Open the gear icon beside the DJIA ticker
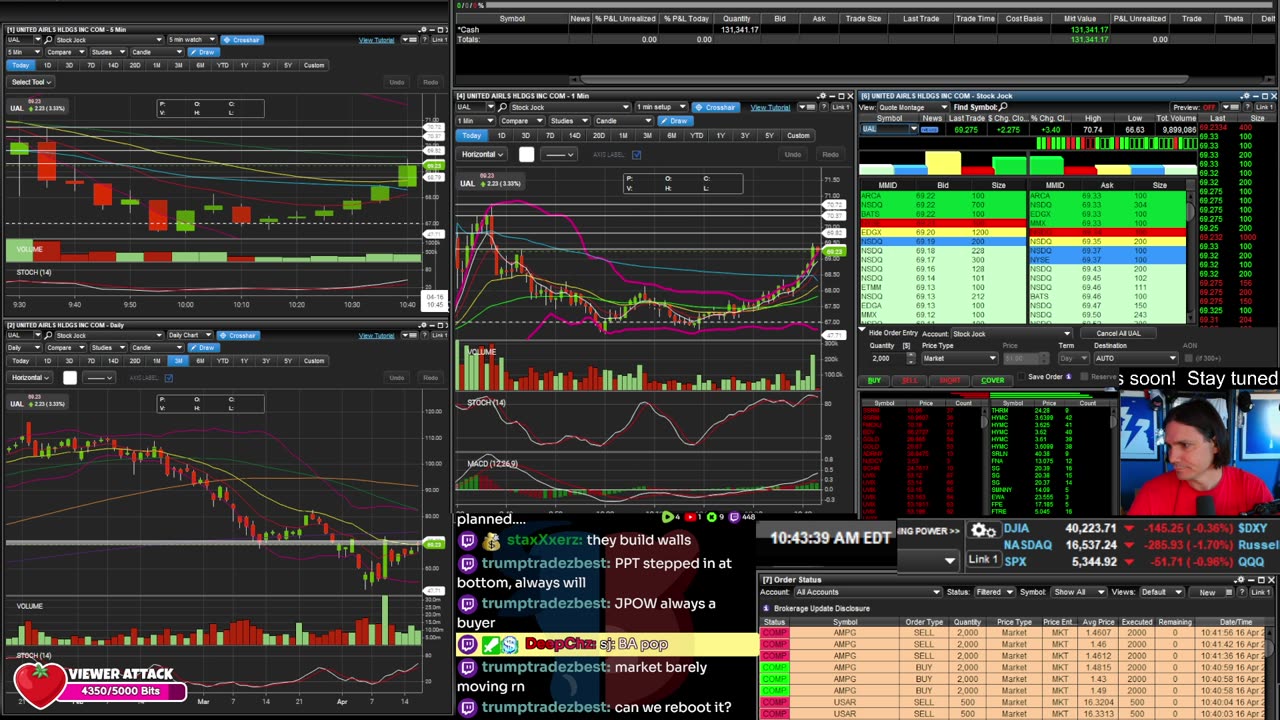Screen dimensions: 1280x720 [x=984, y=531]
